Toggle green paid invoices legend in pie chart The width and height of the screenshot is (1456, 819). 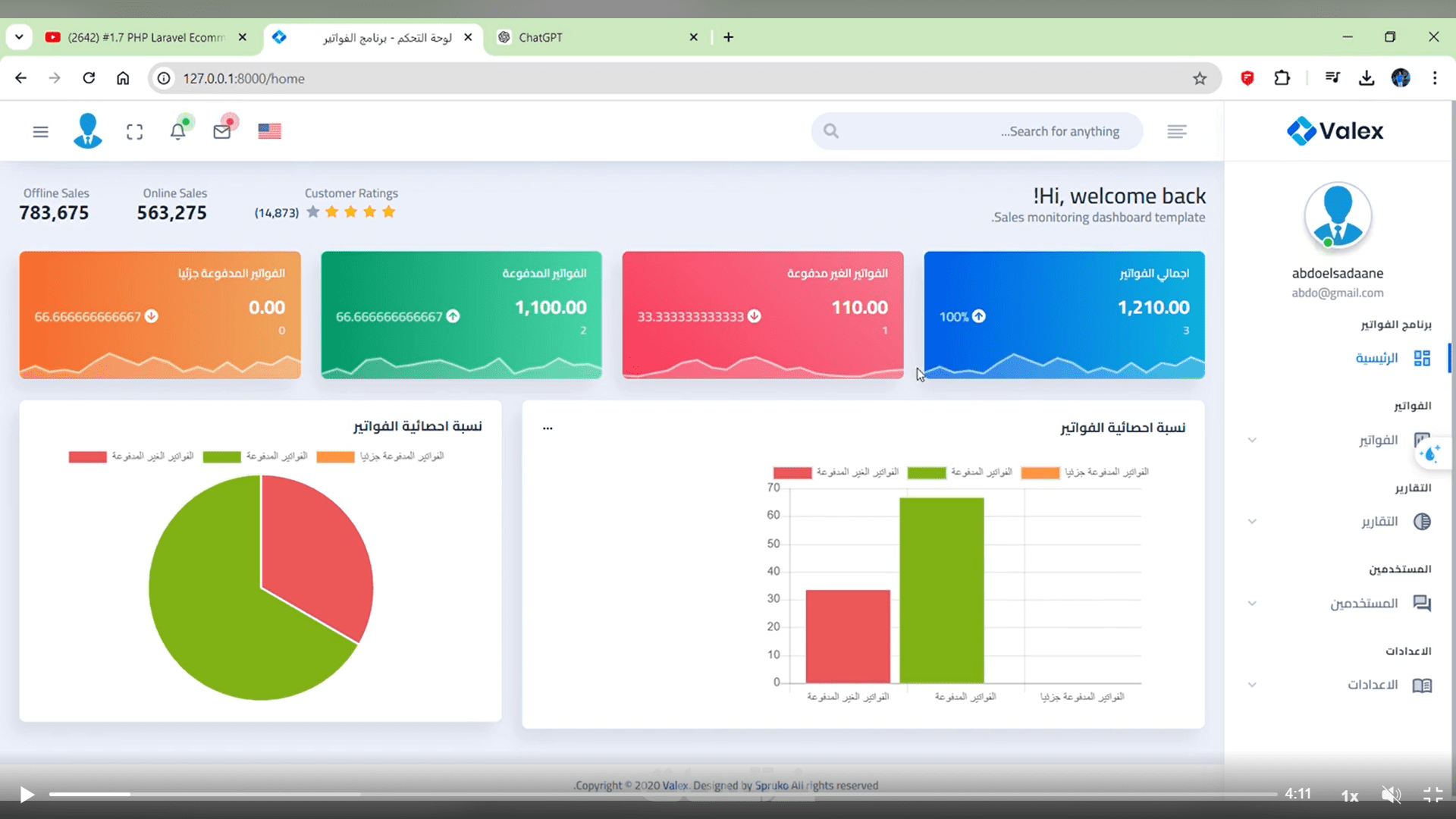coord(222,457)
